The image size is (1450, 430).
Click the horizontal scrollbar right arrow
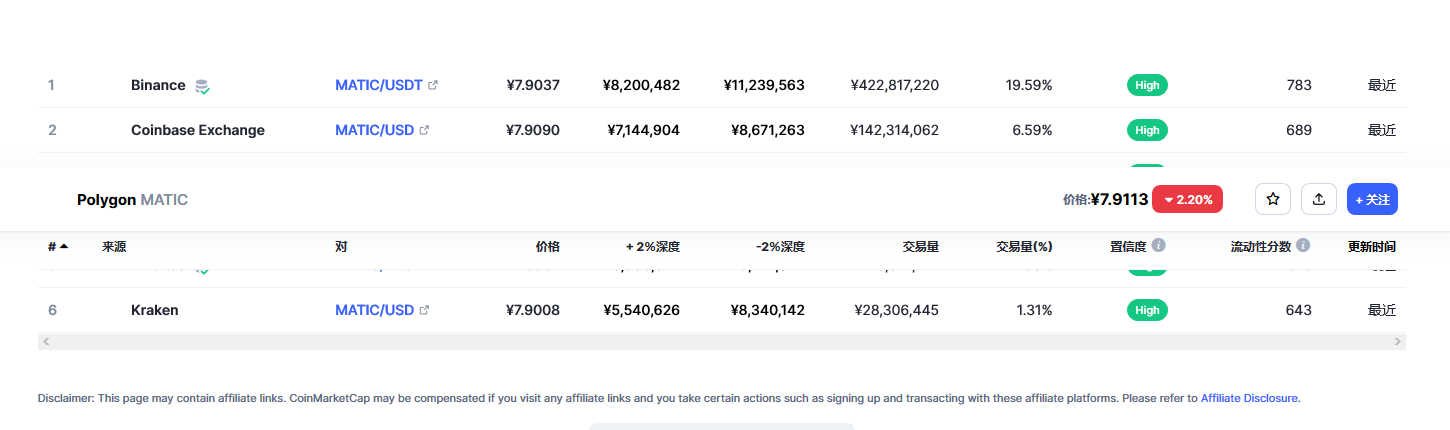tap(1398, 342)
